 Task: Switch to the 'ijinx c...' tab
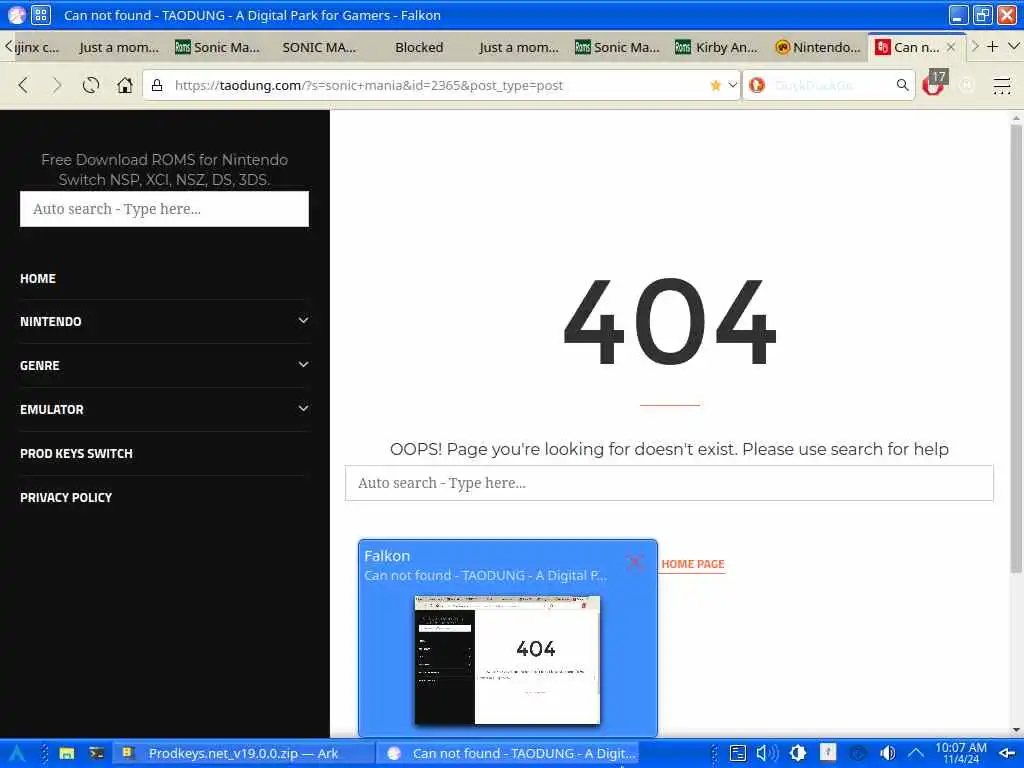click(x=37, y=47)
